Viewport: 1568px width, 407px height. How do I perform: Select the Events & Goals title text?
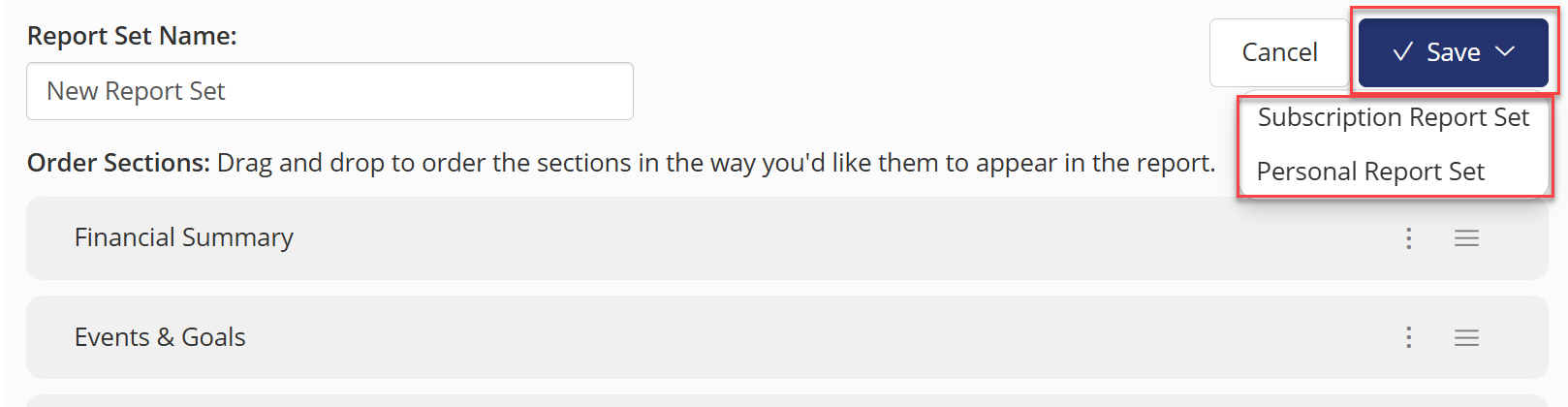(x=160, y=337)
